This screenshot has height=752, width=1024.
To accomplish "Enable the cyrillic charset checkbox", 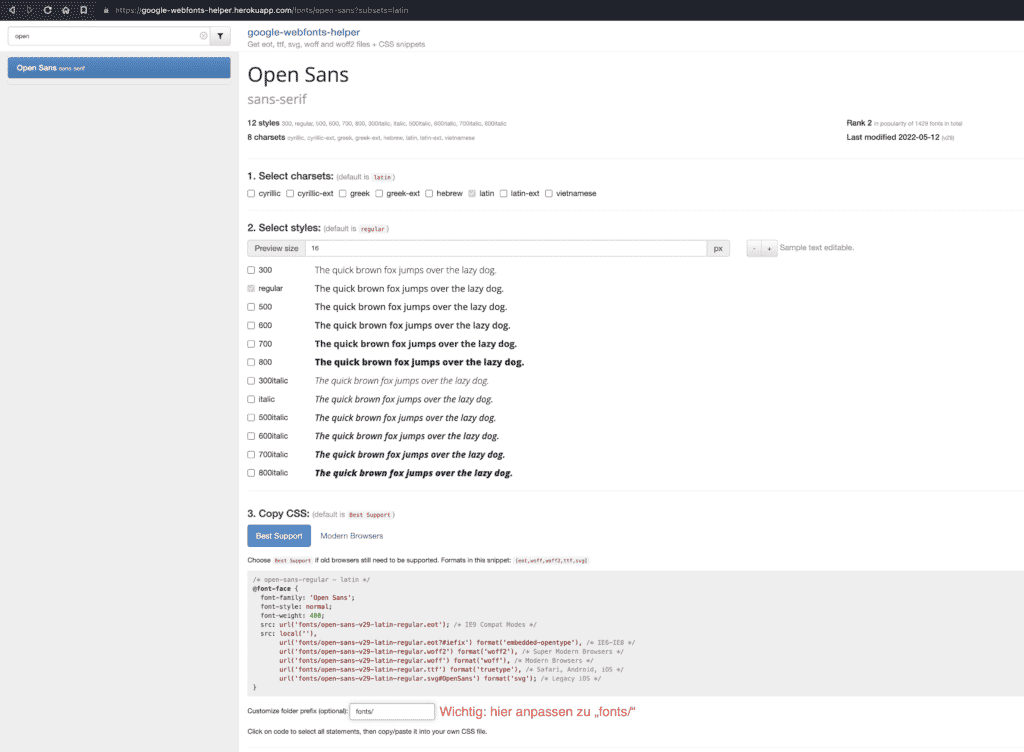I will [251, 193].
